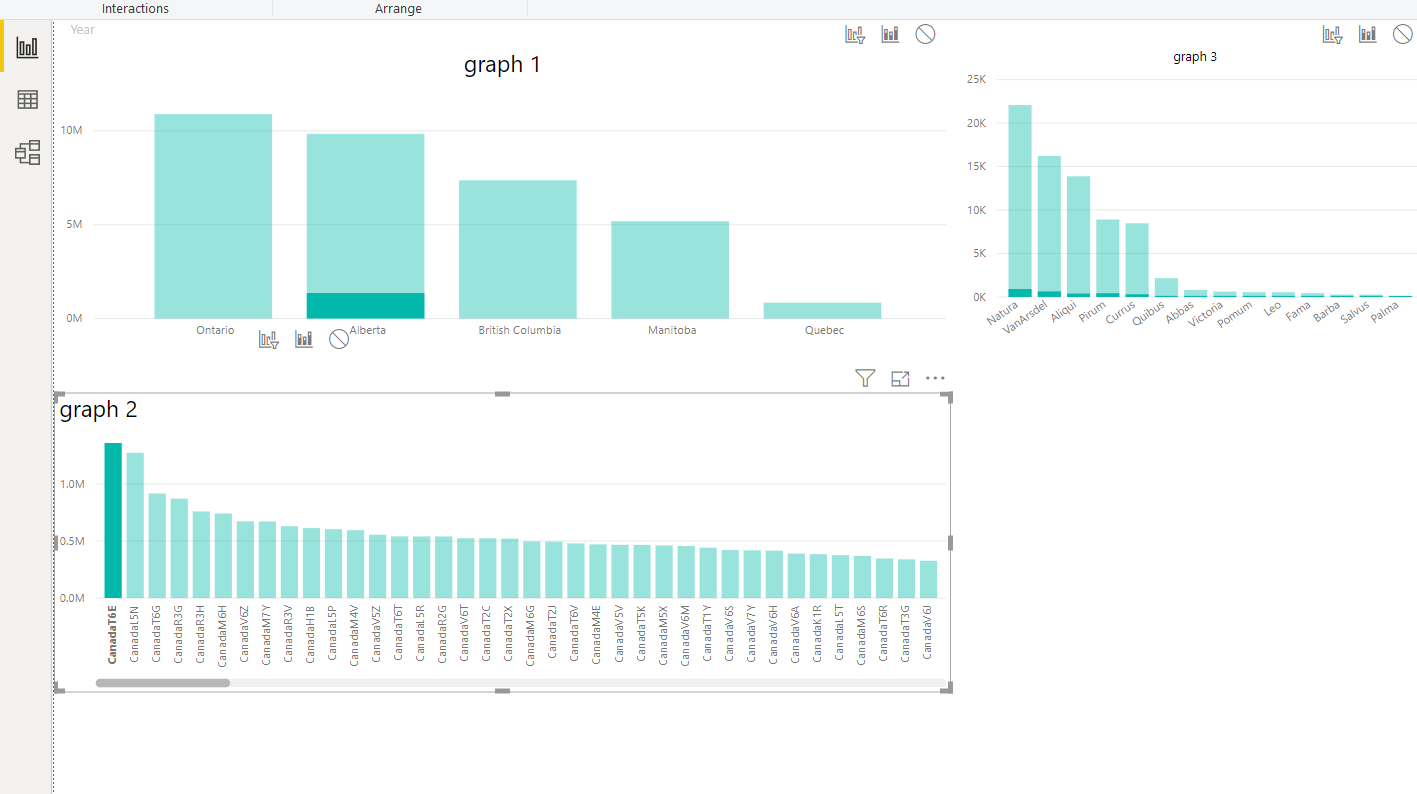Select the CanadaT6G bar in graph 2
1417x794 pixels.
[157, 545]
